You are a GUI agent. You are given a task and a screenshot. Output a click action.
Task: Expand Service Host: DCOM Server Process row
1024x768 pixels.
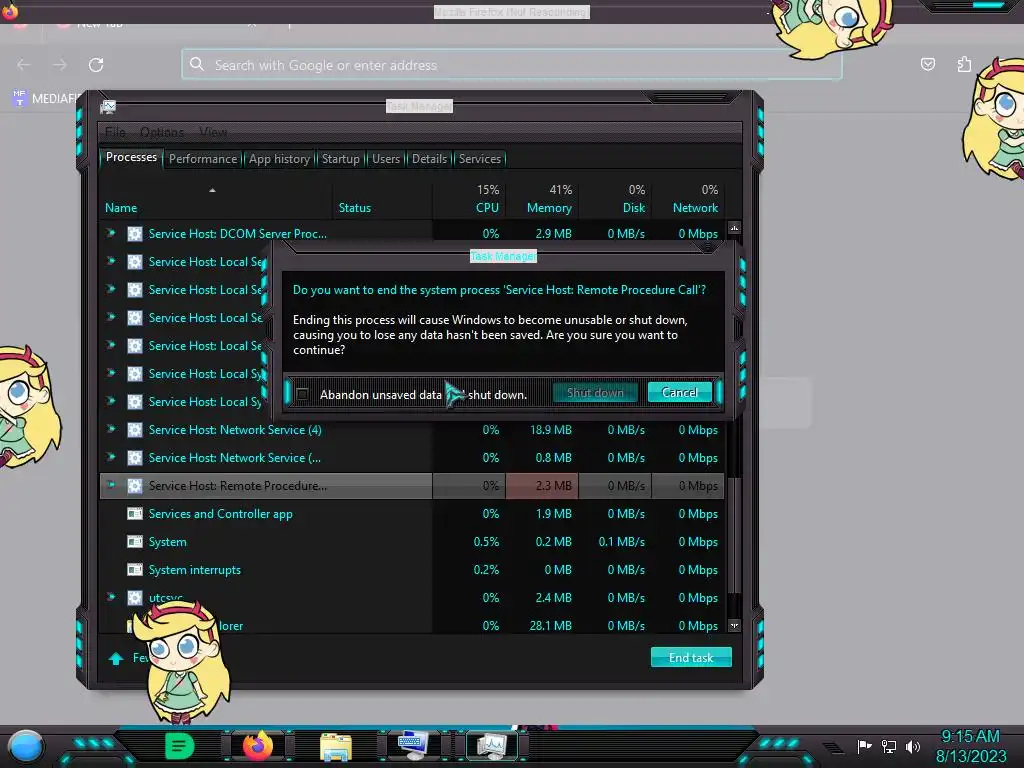111,233
